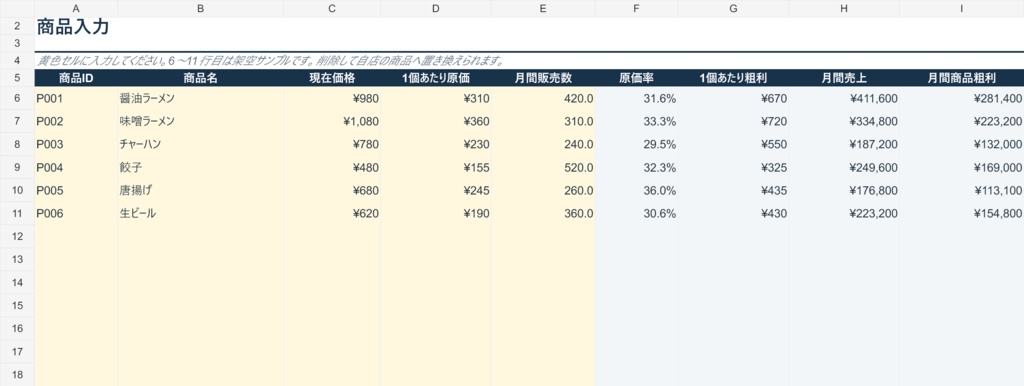
Task: Click the ¥1,080 price cell
Action: 332,121
